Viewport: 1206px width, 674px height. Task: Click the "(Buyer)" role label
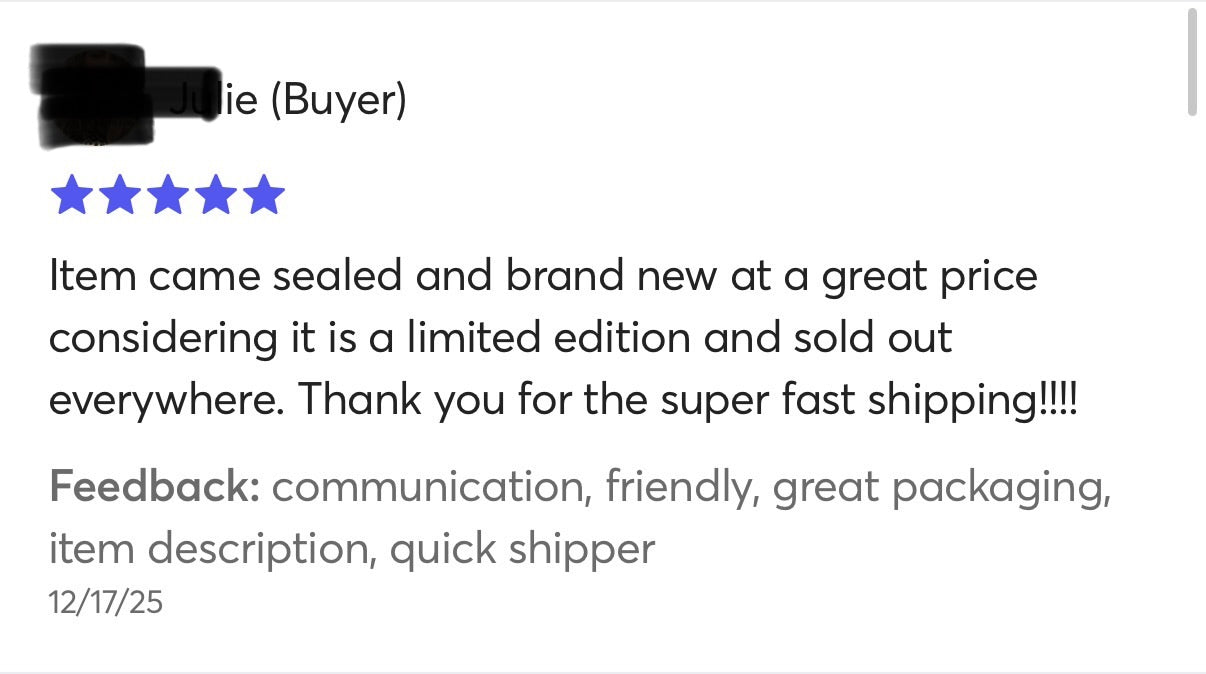click(338, 100)
